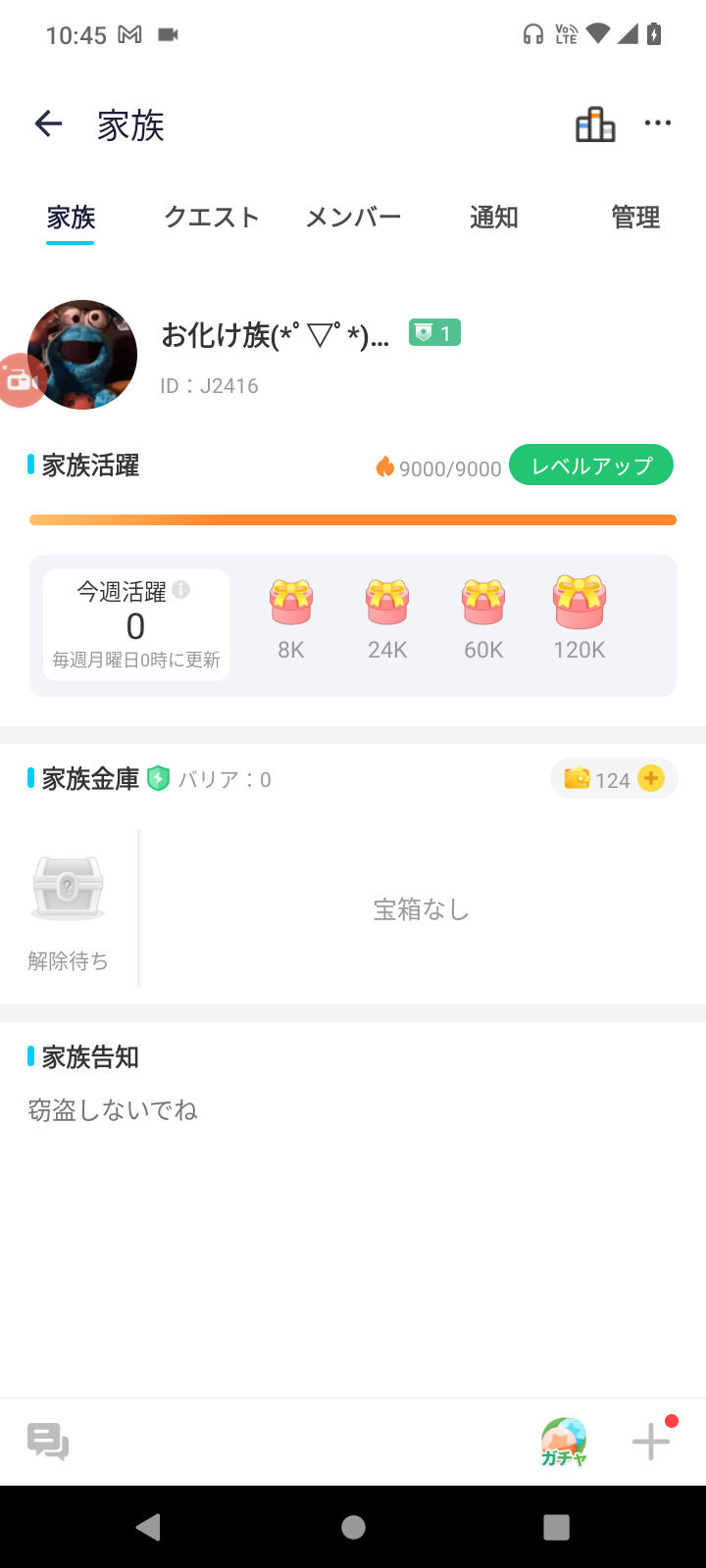Tap the orange family activity progress bar

coord(353,520)
